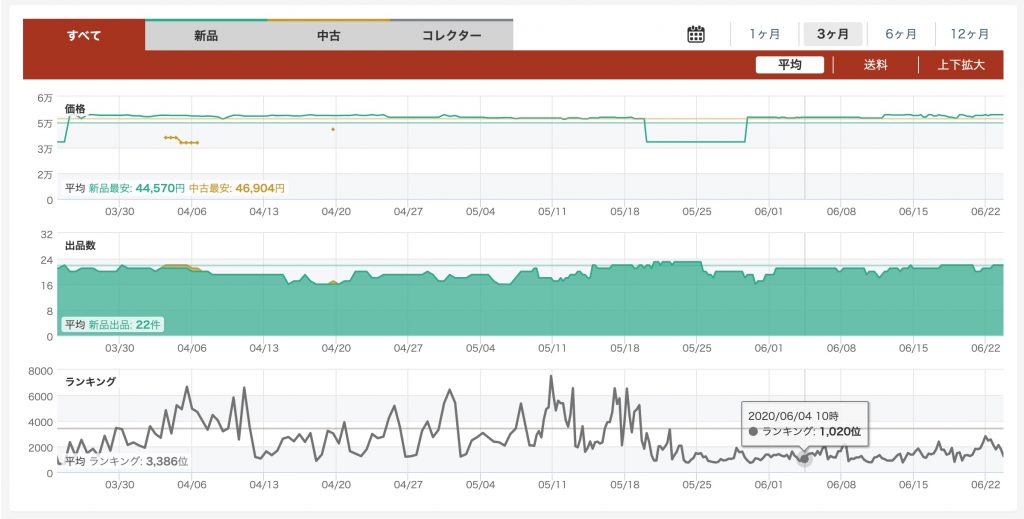Set range to 1ヶ月

765,34
